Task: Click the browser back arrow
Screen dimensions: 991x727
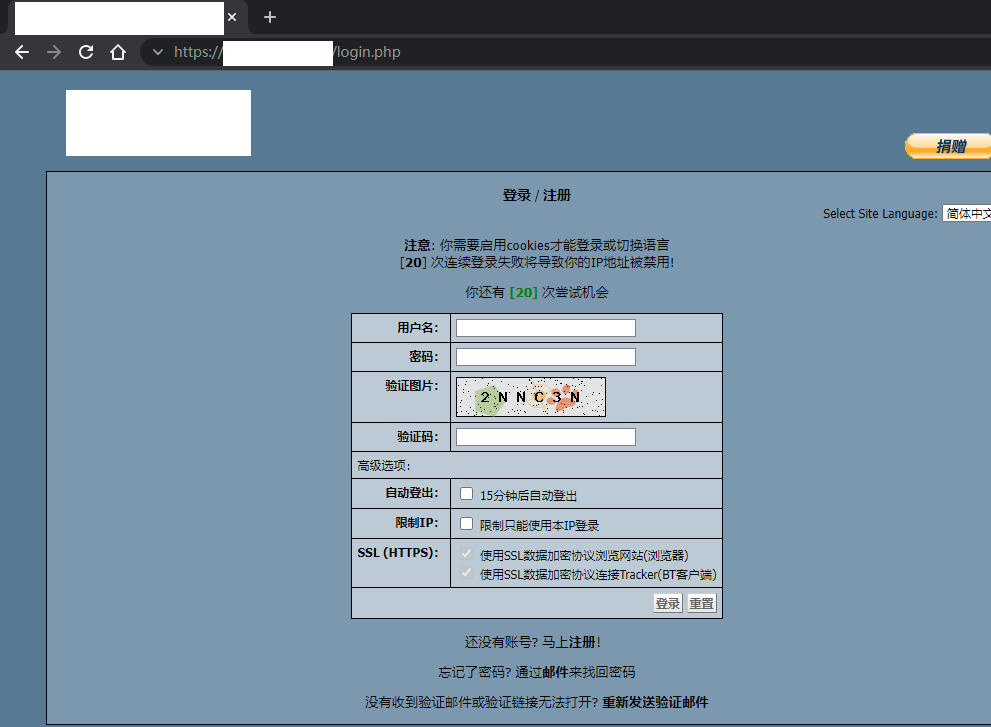Action: pyautogui.click(x=22, y=52)
